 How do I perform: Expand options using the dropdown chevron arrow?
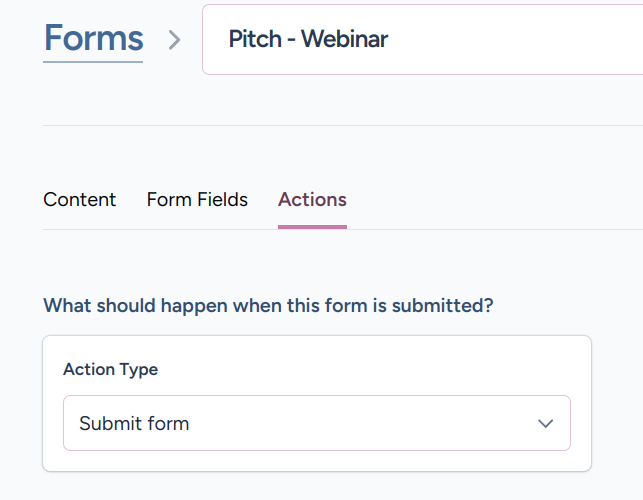coord(545,423)
